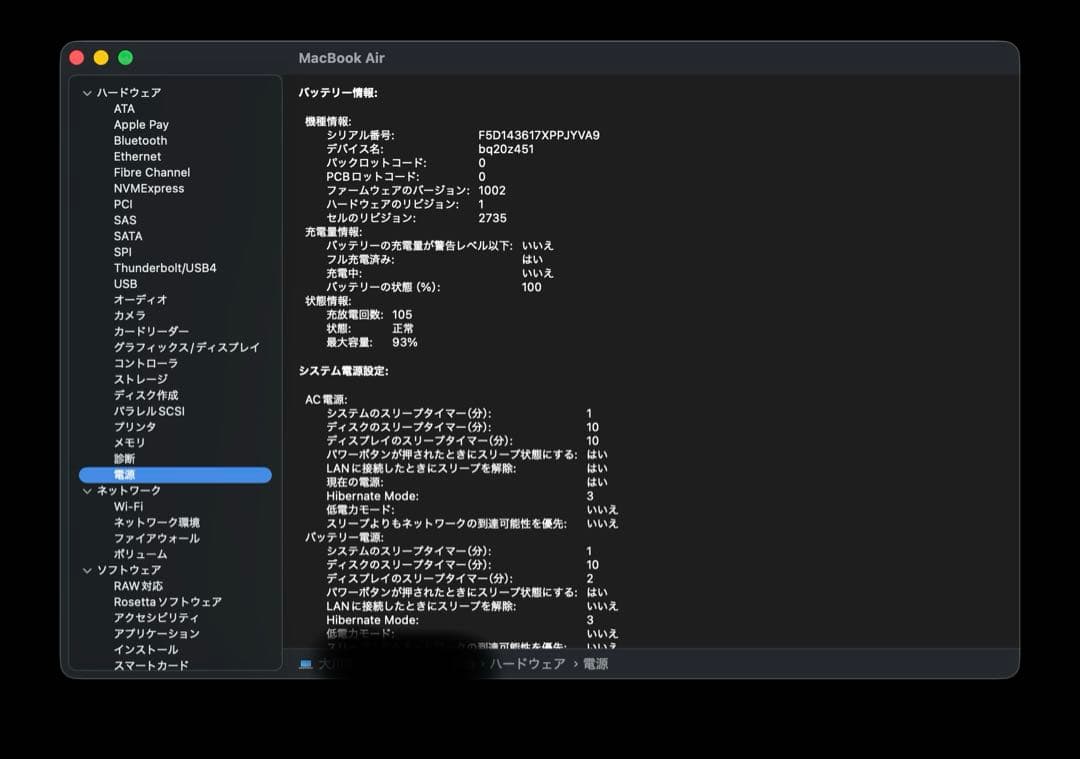The height and width of the screenshot is (759, 1080).
Task: Click the battery state percent value 100
Action: tap(531, 287)
